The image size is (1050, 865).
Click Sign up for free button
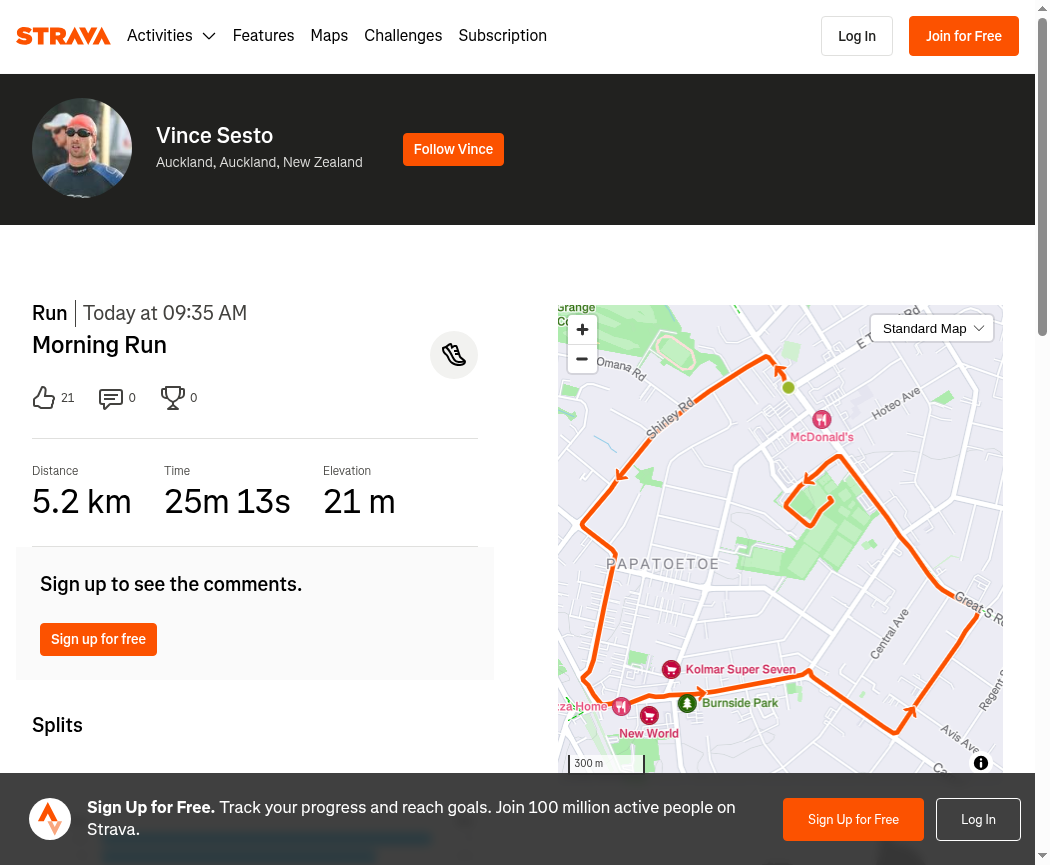[98, 639]
